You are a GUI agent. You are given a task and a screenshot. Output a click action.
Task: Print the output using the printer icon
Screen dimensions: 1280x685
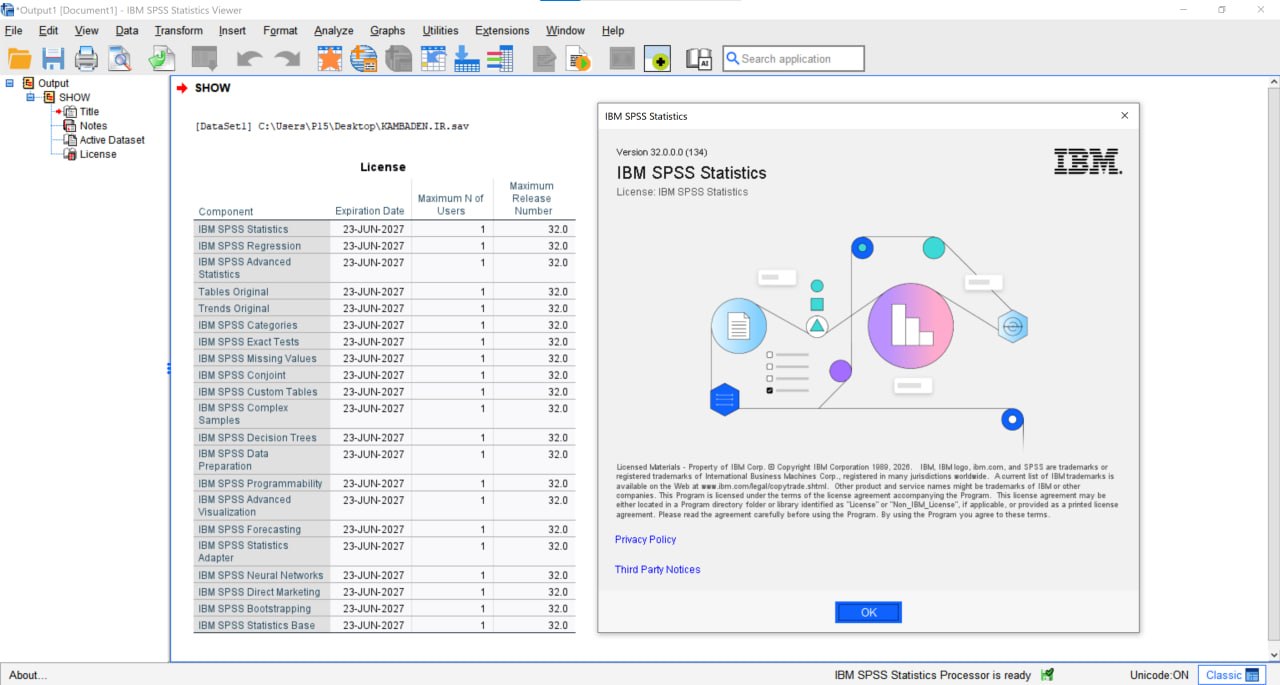[86, 59]
